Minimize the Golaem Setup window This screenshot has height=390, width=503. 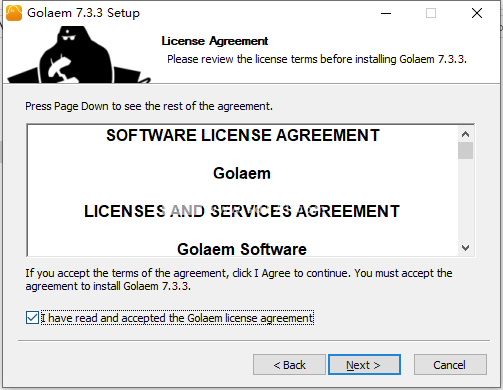[386, 13]
